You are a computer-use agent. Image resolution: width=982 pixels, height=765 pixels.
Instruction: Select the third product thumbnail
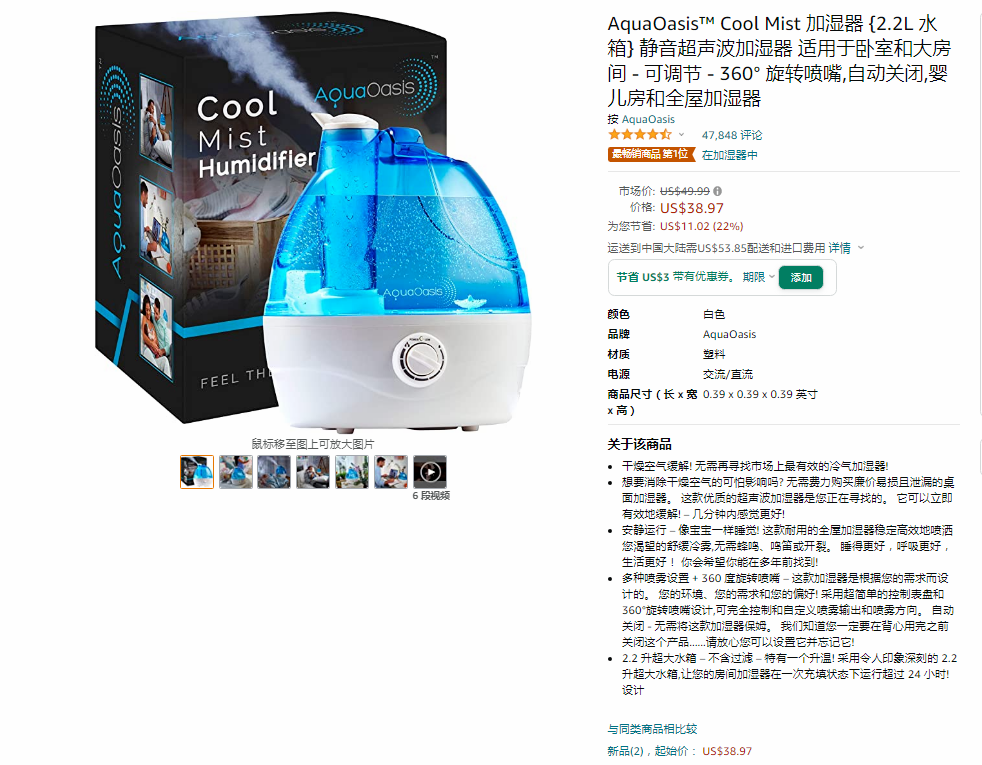click(274, 471)
